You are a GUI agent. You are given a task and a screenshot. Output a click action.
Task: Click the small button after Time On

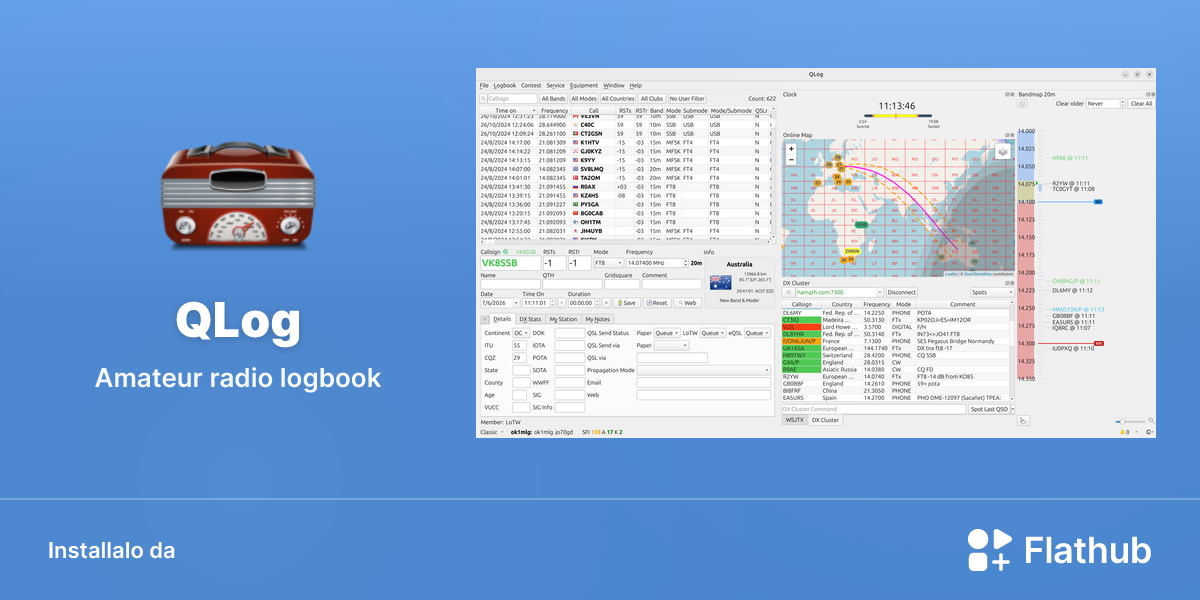561,302
